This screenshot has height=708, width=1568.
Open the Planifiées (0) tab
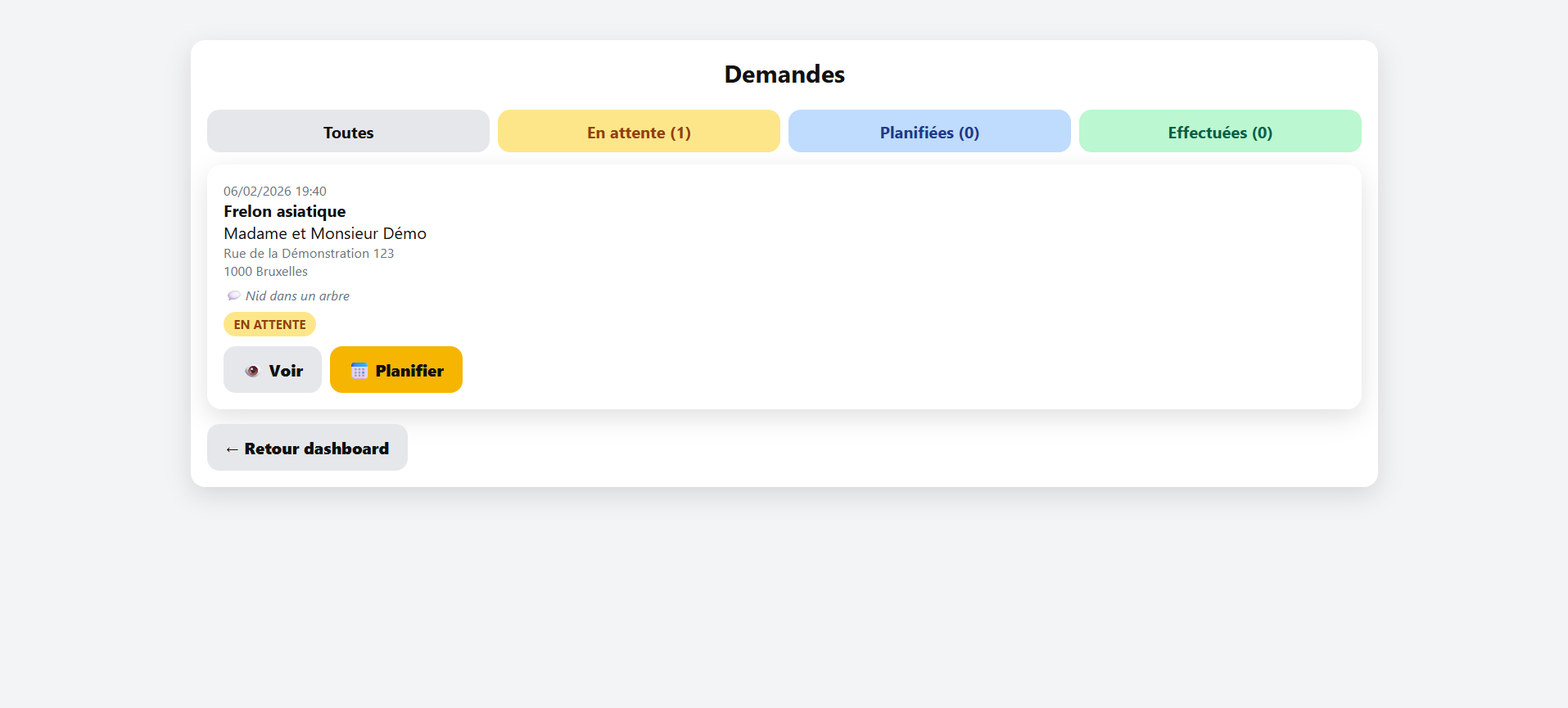tap(929, 132)
